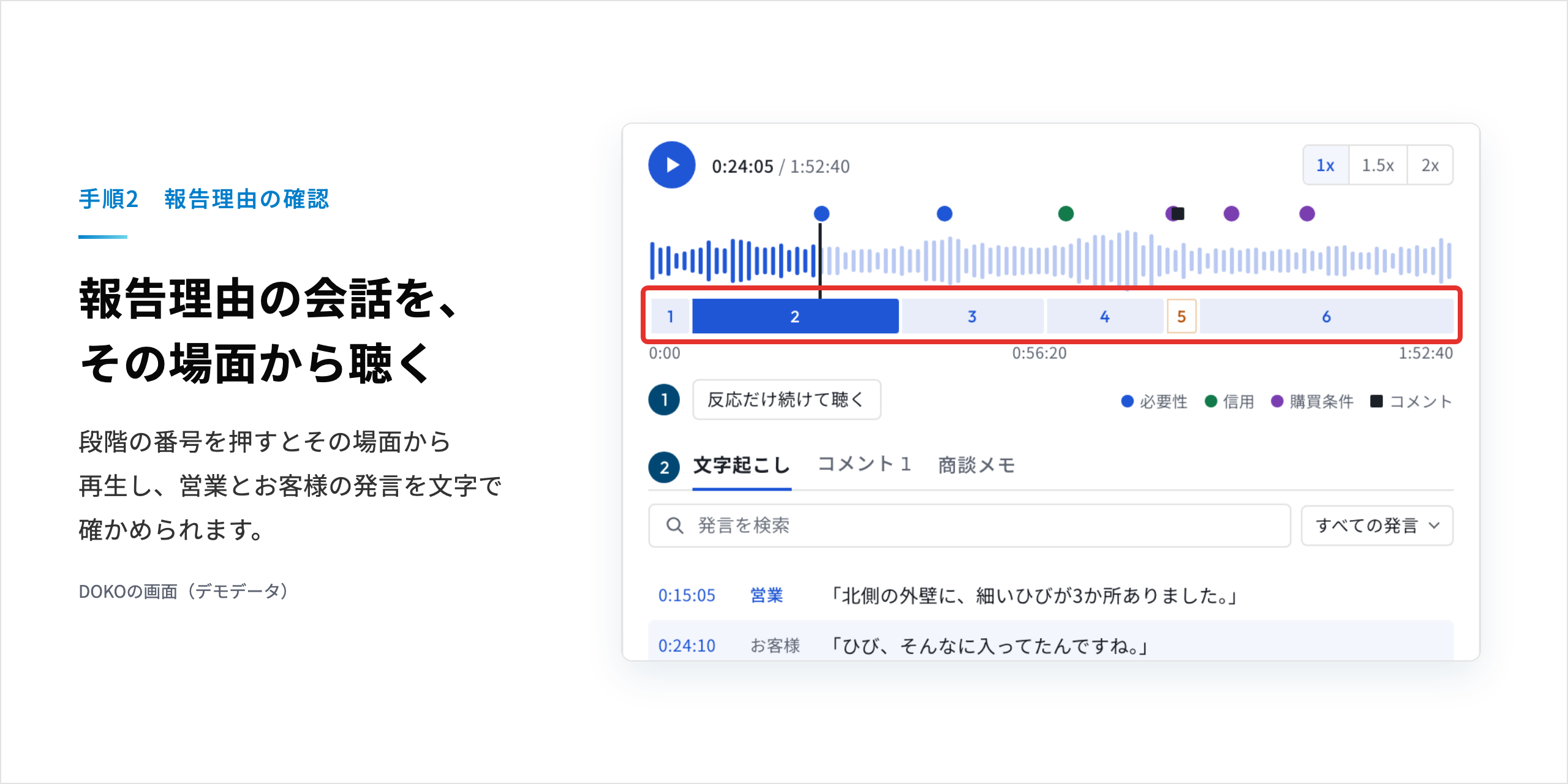The image size is (1568, 784).
Task: Open the すべての発言 dropdown
Action: click(x=1377, y=526)
